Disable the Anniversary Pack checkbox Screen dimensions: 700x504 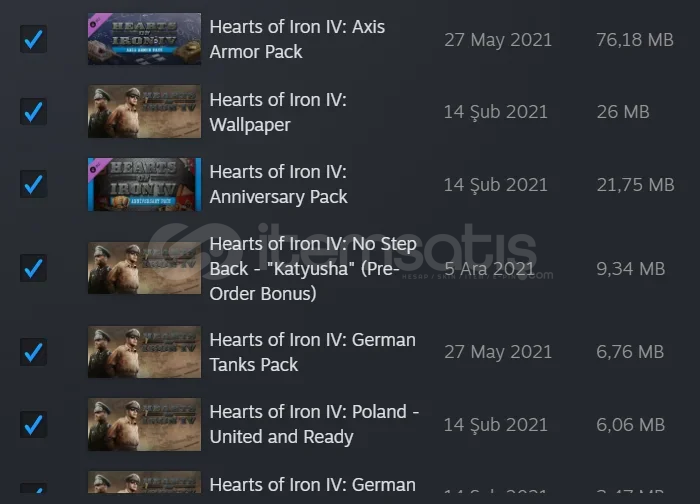point(33,184)
